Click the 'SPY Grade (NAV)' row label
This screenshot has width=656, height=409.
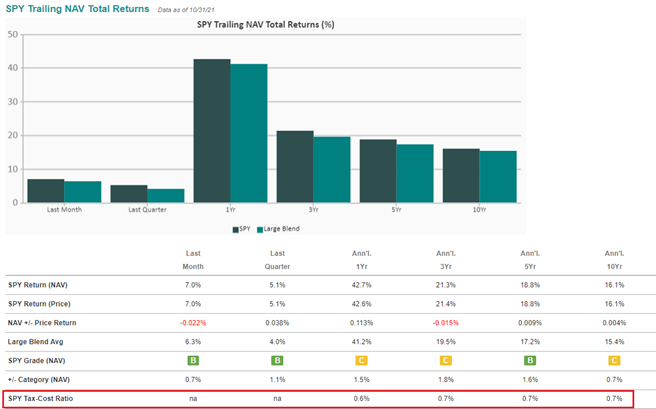coord(36,360)
